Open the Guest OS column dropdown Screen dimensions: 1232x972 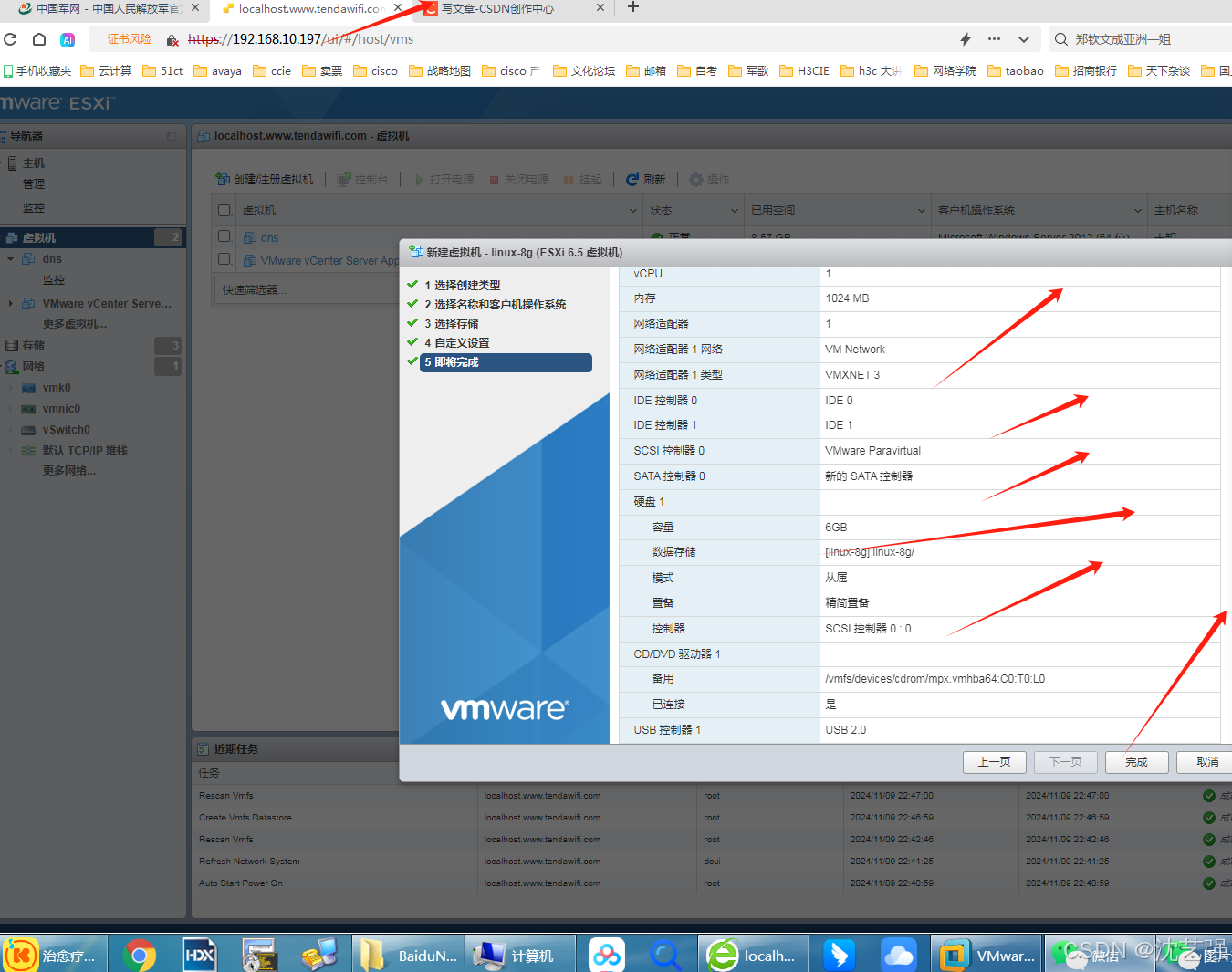[x=1138, y=211]
